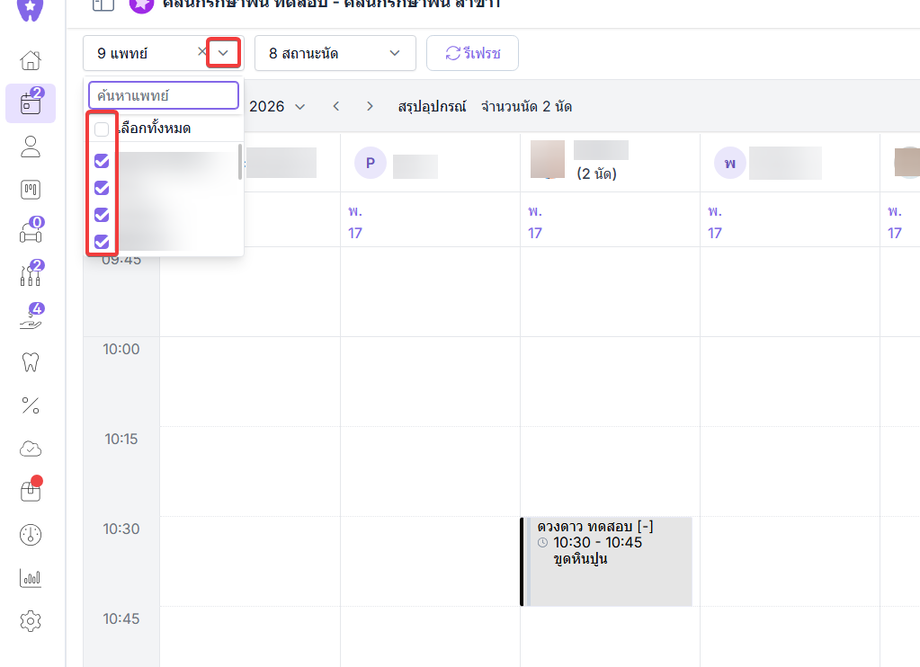Open the bar chart reports icon
This screenshot has height=667, width=920.
pyautogui.click(x=31, y=578)
